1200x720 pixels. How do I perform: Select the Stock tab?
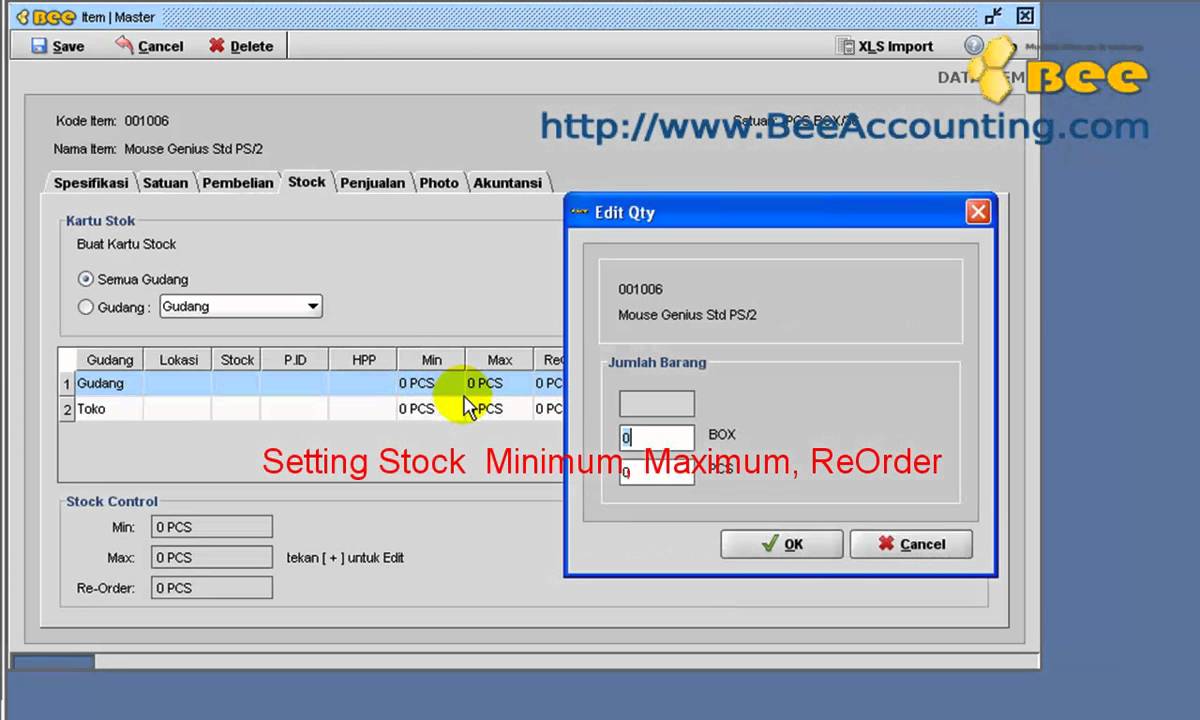(307, 181)
